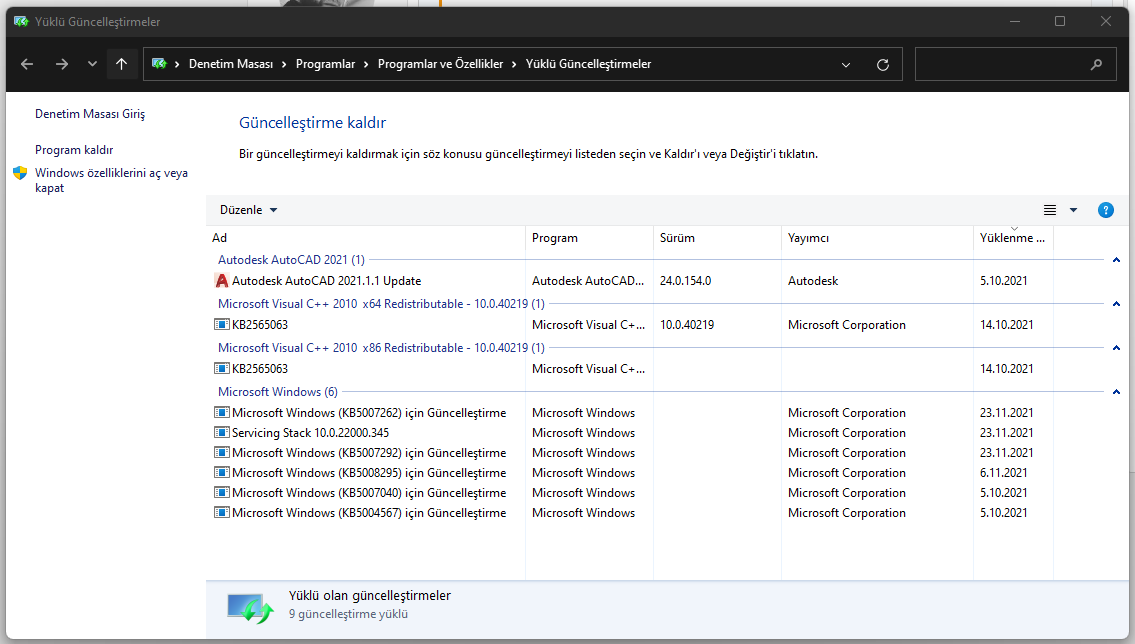
Task: Collapse the Visual C++ 2010 x86 group
Action: coord(1115,348)
